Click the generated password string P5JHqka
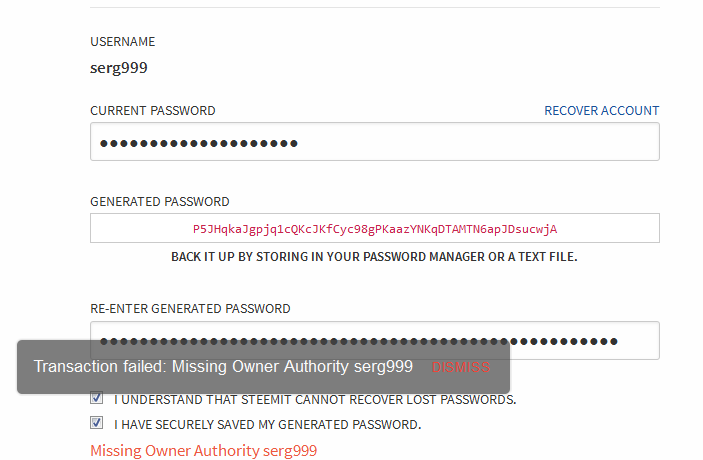This screenshot has width=703, height=460. tap(374, 229)
